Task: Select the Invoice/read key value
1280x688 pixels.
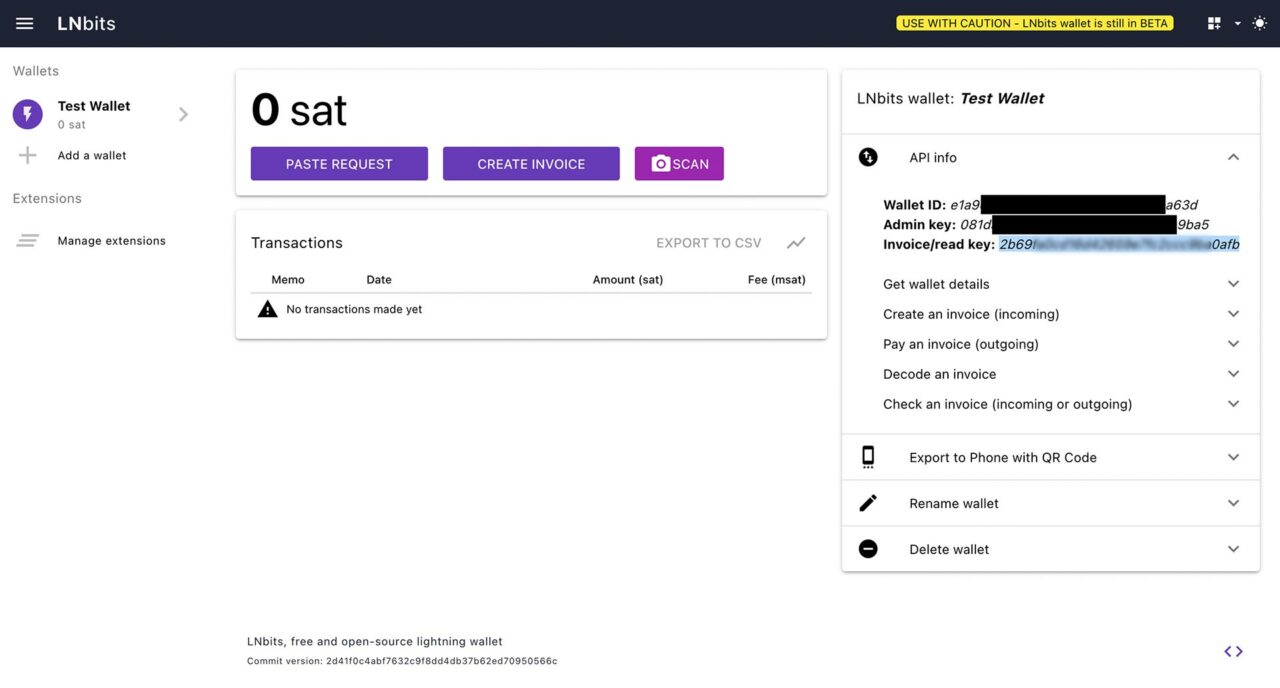Action: tap(1119, 244)
